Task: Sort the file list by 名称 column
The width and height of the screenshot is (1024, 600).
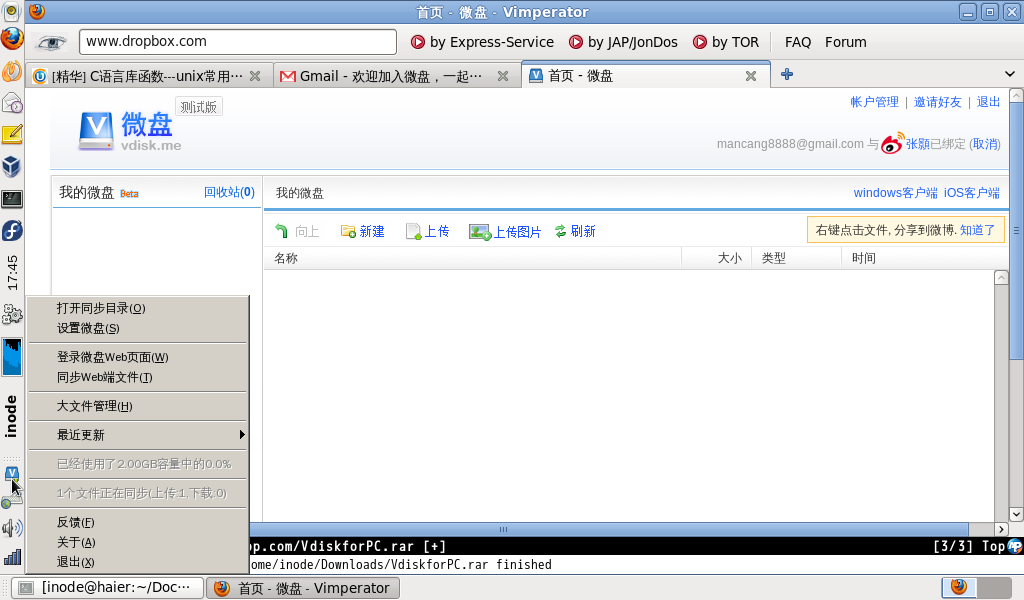Action: (473, 258)
